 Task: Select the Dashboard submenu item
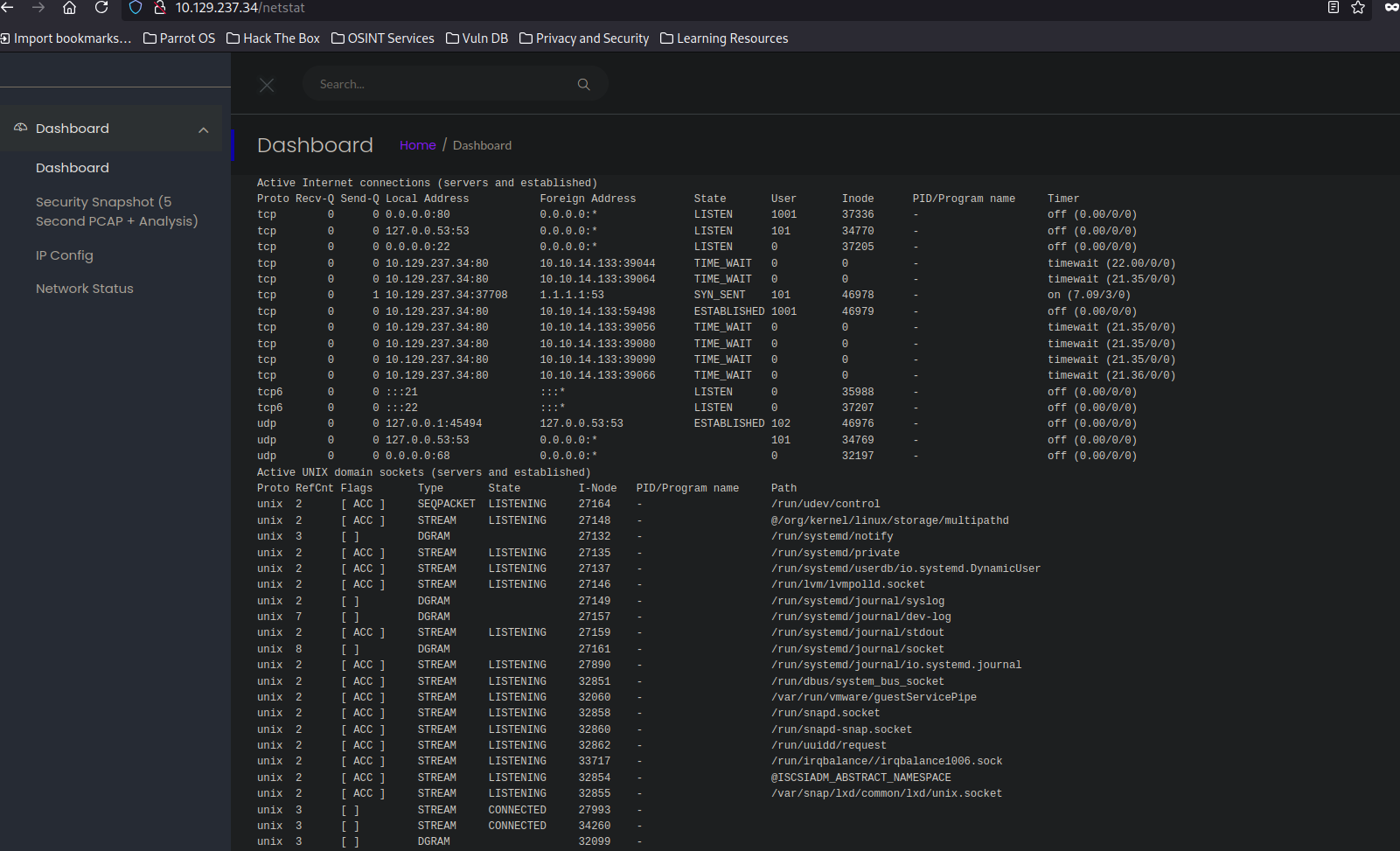73,168
